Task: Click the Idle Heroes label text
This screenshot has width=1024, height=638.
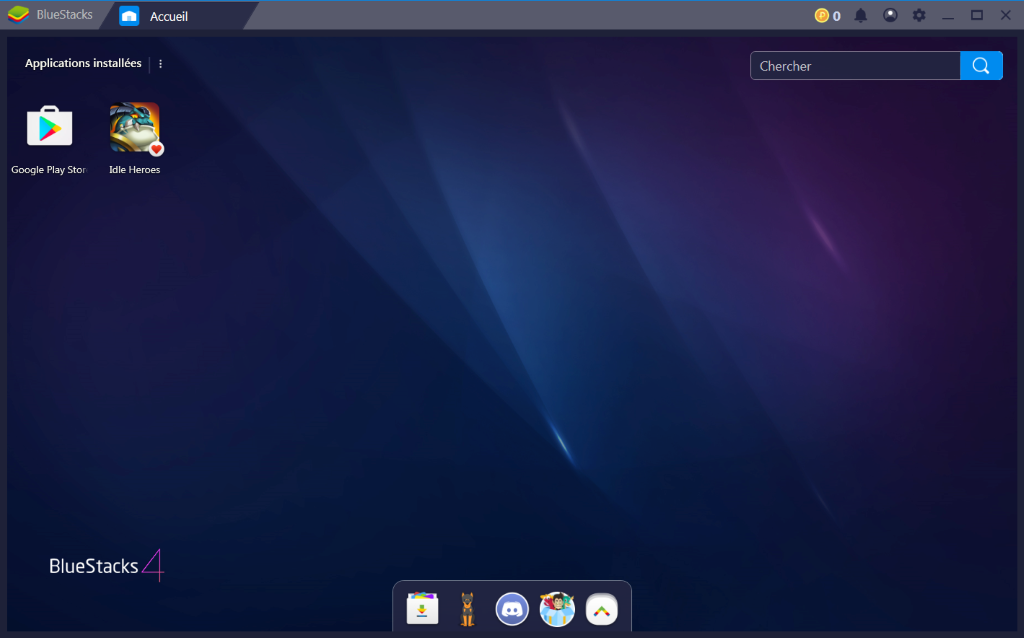Action: point(135,170)
